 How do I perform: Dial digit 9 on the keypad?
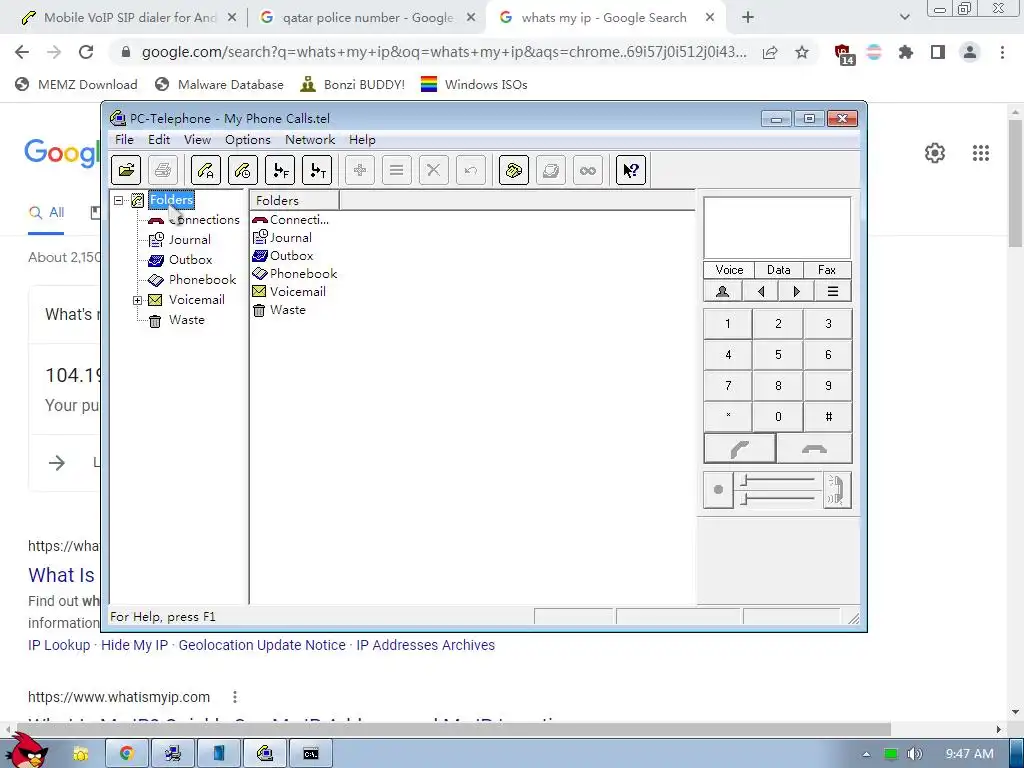pos(828,386)
